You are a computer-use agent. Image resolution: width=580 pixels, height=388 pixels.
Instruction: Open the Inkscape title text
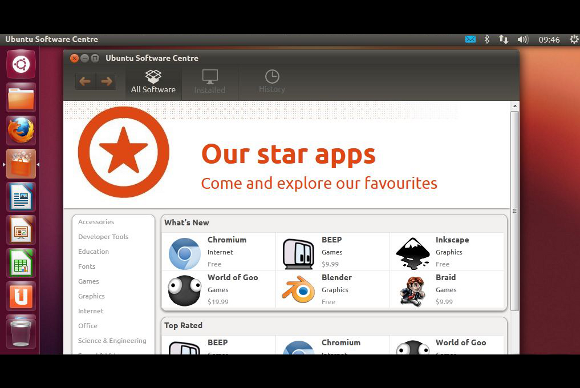click(x=452, y=240)
